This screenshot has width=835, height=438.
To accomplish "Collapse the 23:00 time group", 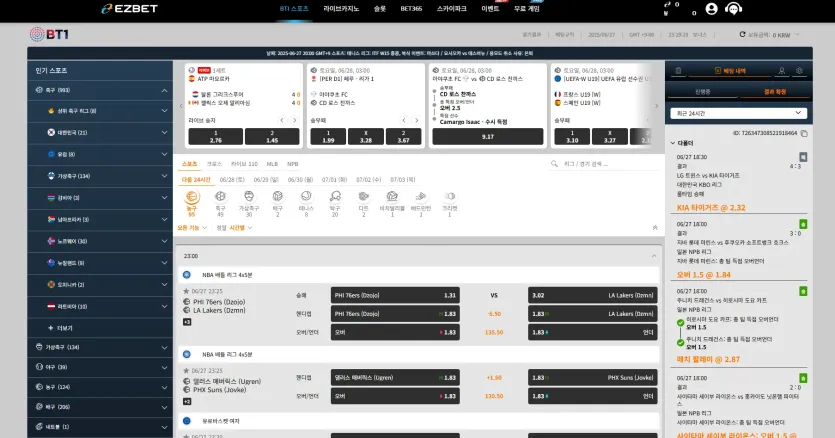I will [654, 256].
